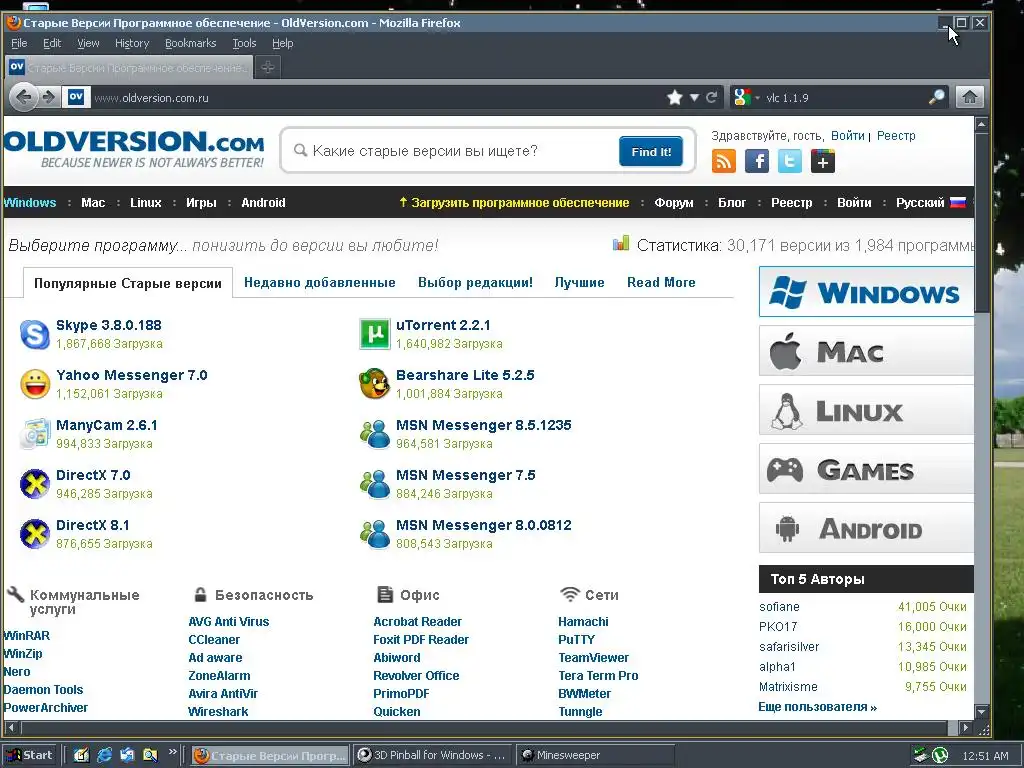Click the search magnifier in Firefox search box
This screenshot has height=768, width=1024.
pos(936,97)
